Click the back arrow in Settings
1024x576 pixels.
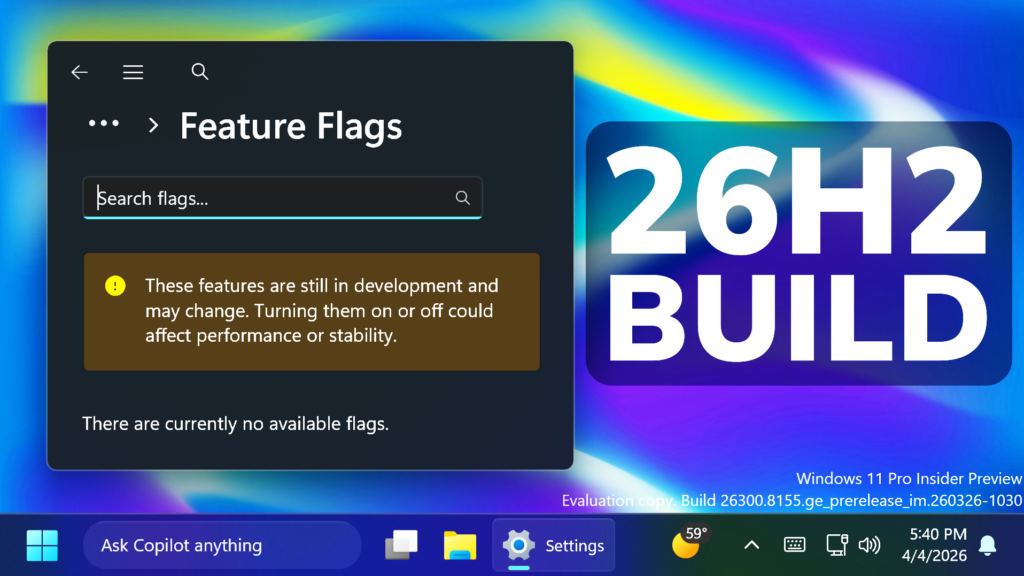79,72
